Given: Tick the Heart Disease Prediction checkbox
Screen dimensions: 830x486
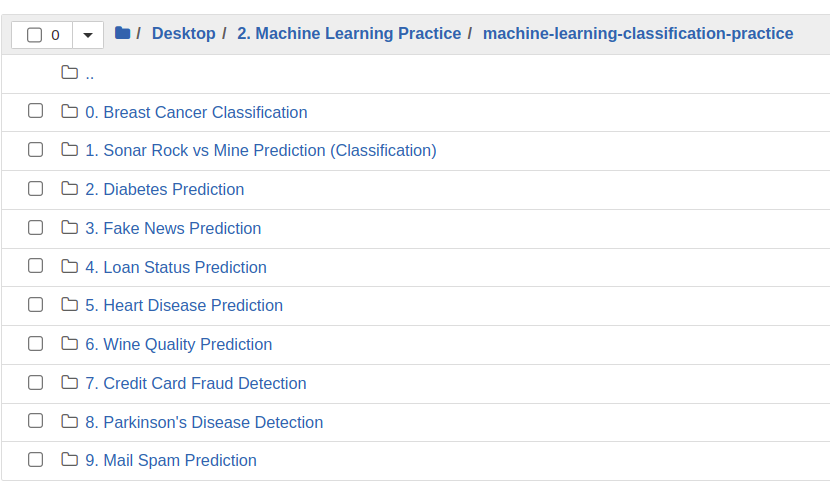Looking at the screenshot, I should pos(36,305).
